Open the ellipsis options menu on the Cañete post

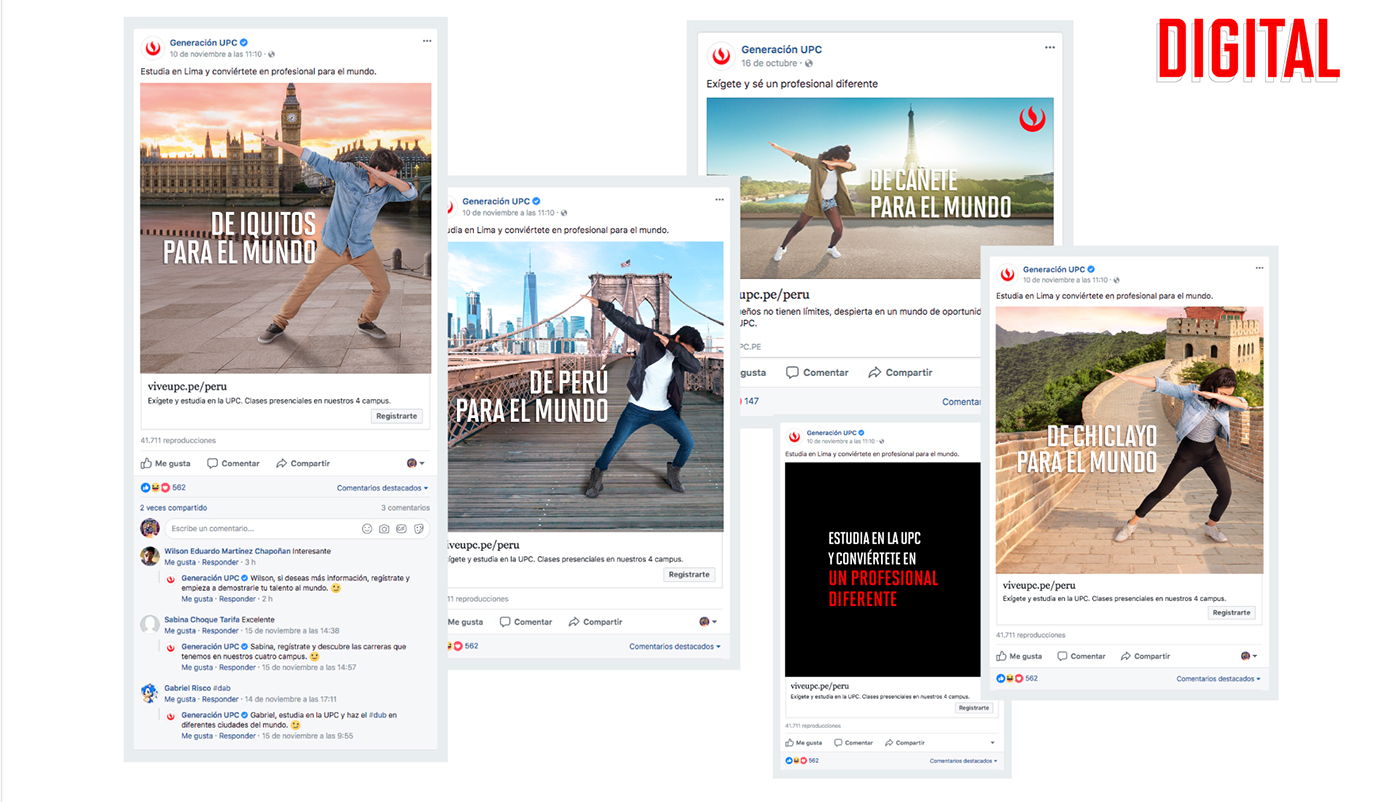pyautogui.click(x=1048, y=45)
